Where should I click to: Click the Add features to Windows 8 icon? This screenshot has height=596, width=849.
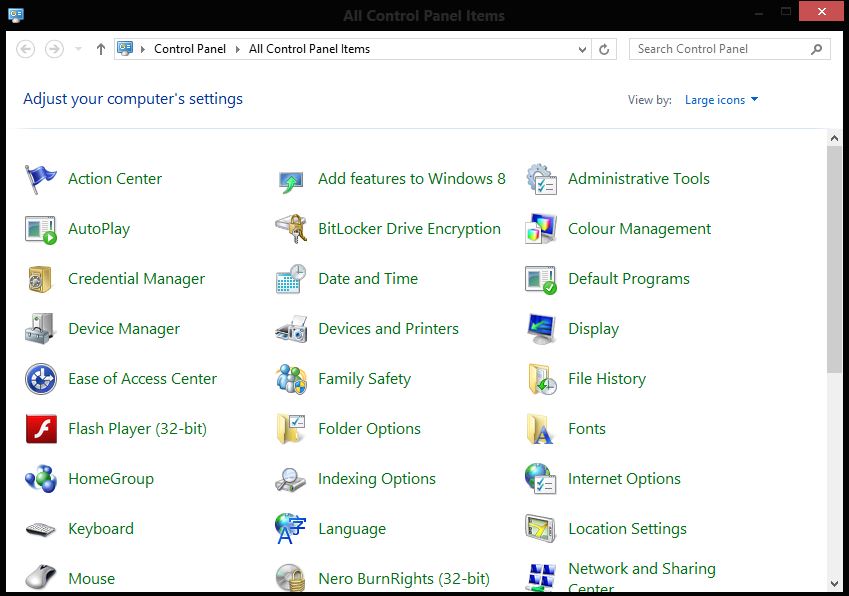(291, 182)
